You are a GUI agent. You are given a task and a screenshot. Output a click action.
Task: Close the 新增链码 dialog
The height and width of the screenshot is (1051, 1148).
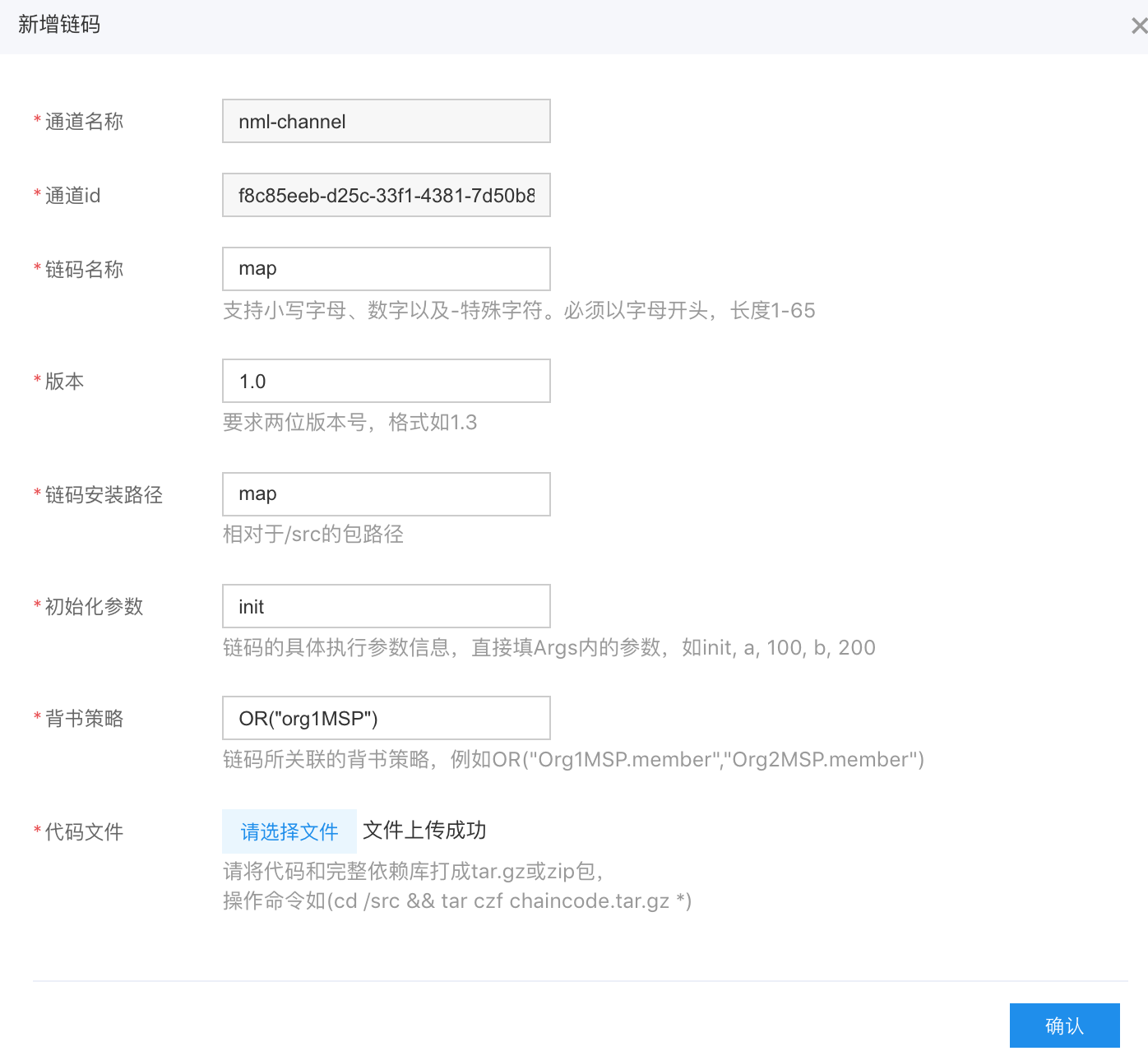[1139, 26]
